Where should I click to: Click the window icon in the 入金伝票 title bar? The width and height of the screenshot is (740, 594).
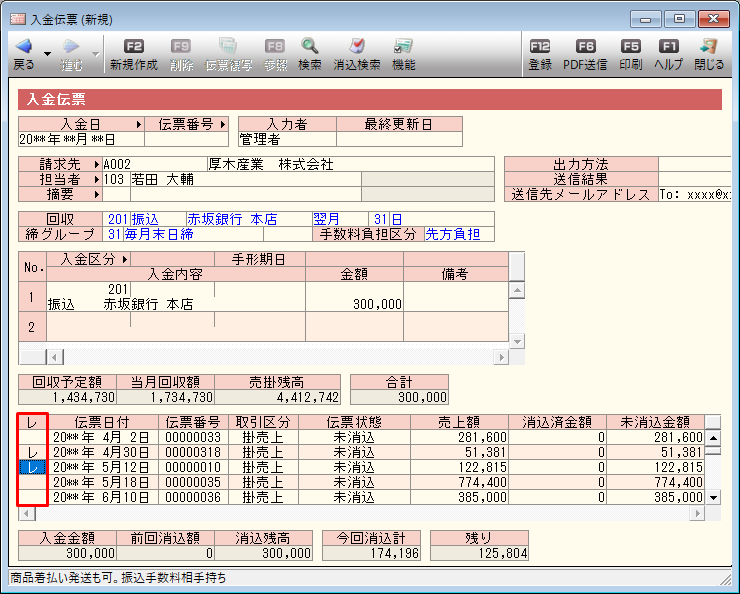coord(18,19)
